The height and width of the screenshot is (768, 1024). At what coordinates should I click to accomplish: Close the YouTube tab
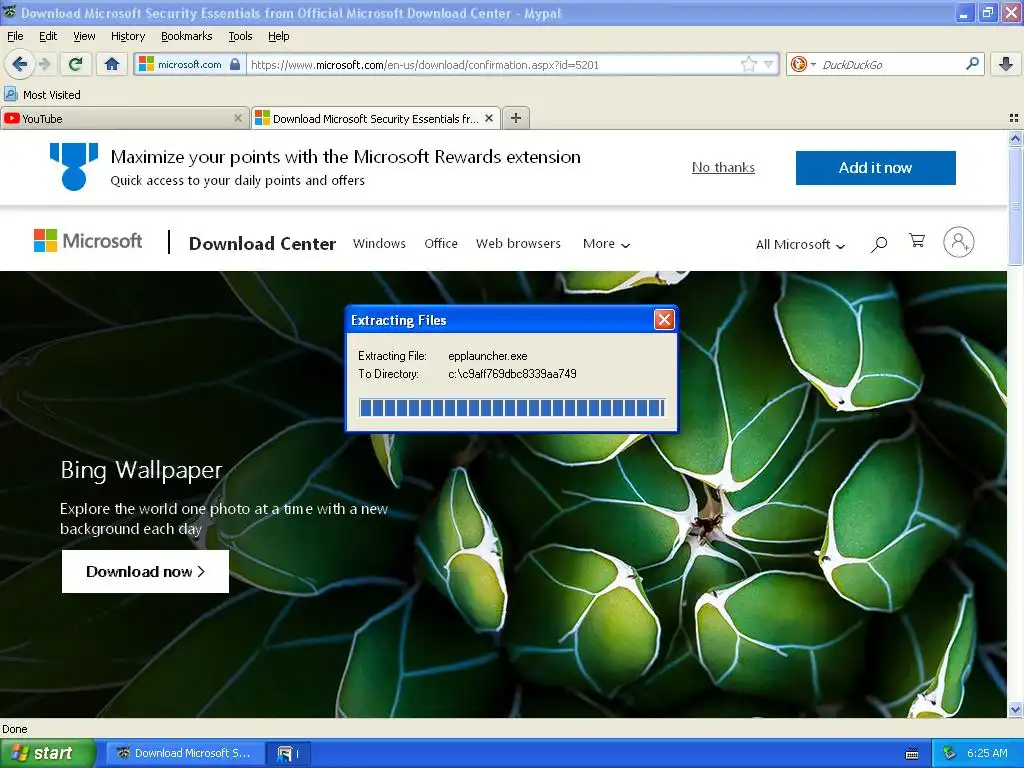(x=238, y=118)
